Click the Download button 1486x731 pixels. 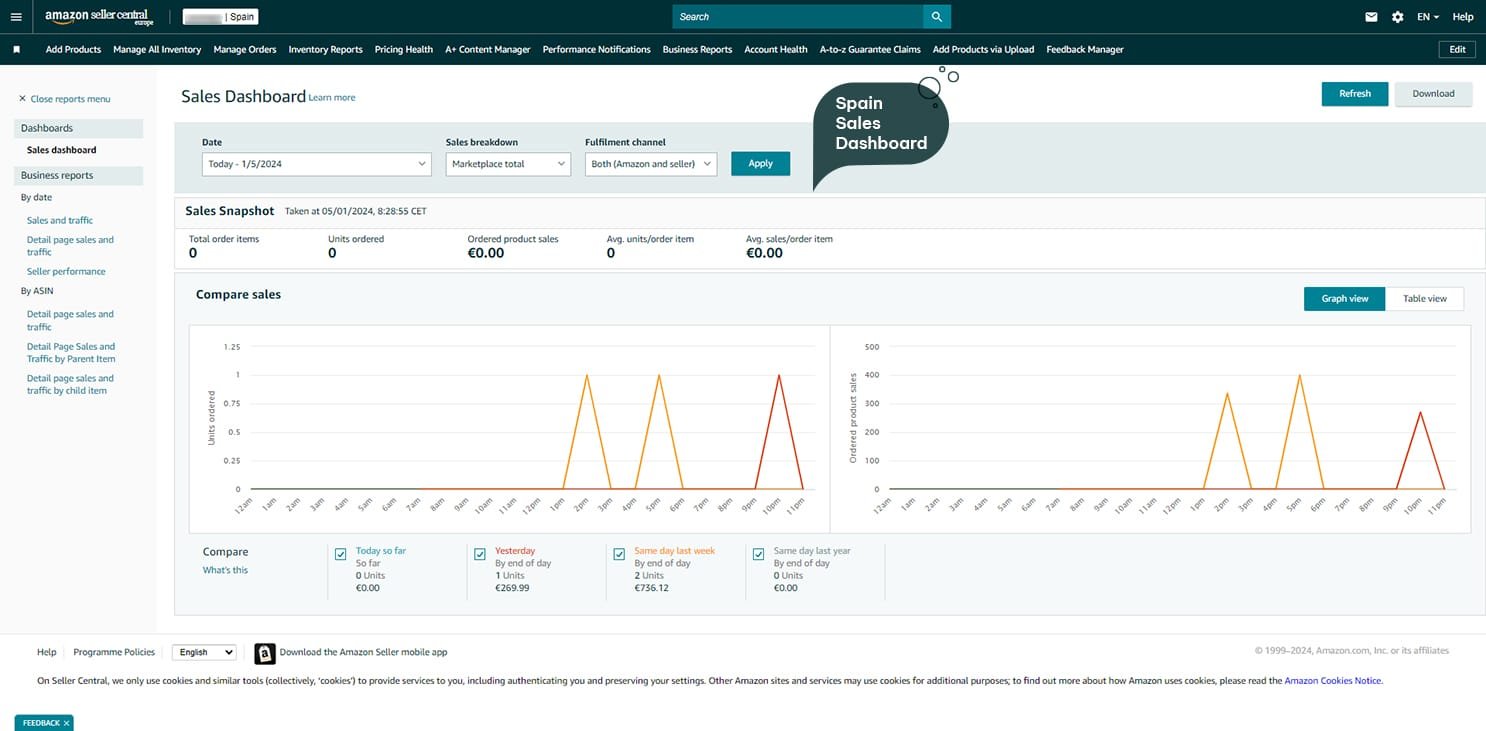pyautogui.click(x=1433, y=94)
